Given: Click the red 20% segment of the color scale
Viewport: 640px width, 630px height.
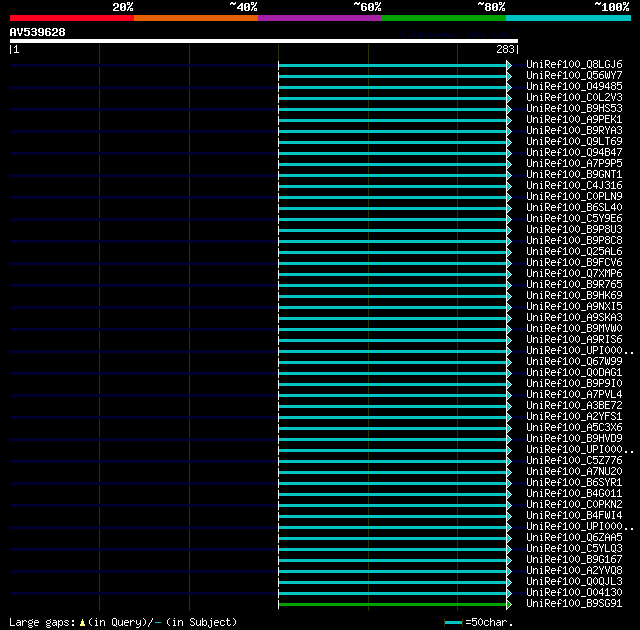Looking at the screenshot, I should (72, 18).
